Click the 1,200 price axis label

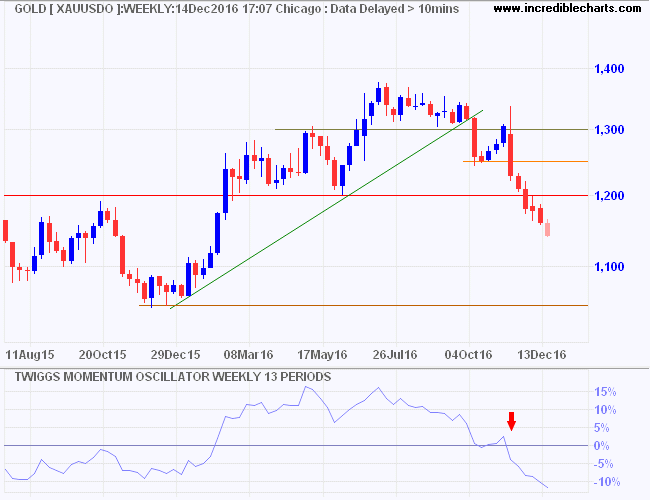609,196
